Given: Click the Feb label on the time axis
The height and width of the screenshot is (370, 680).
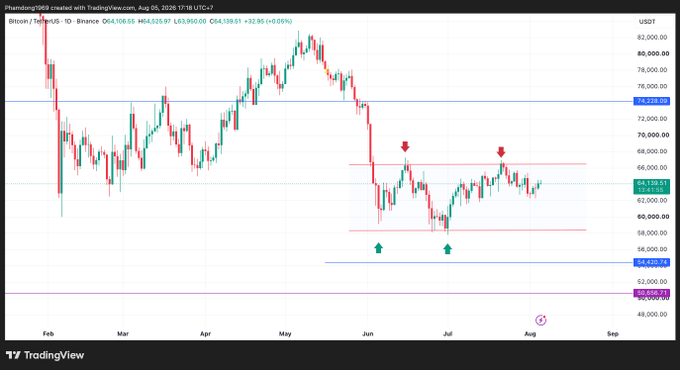Looking at the screenshot, I should pos(48,334).
